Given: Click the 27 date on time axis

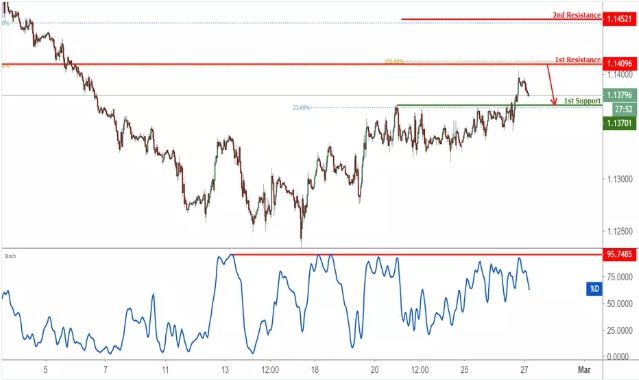Looking at the screenshot, I should [524, 370].
